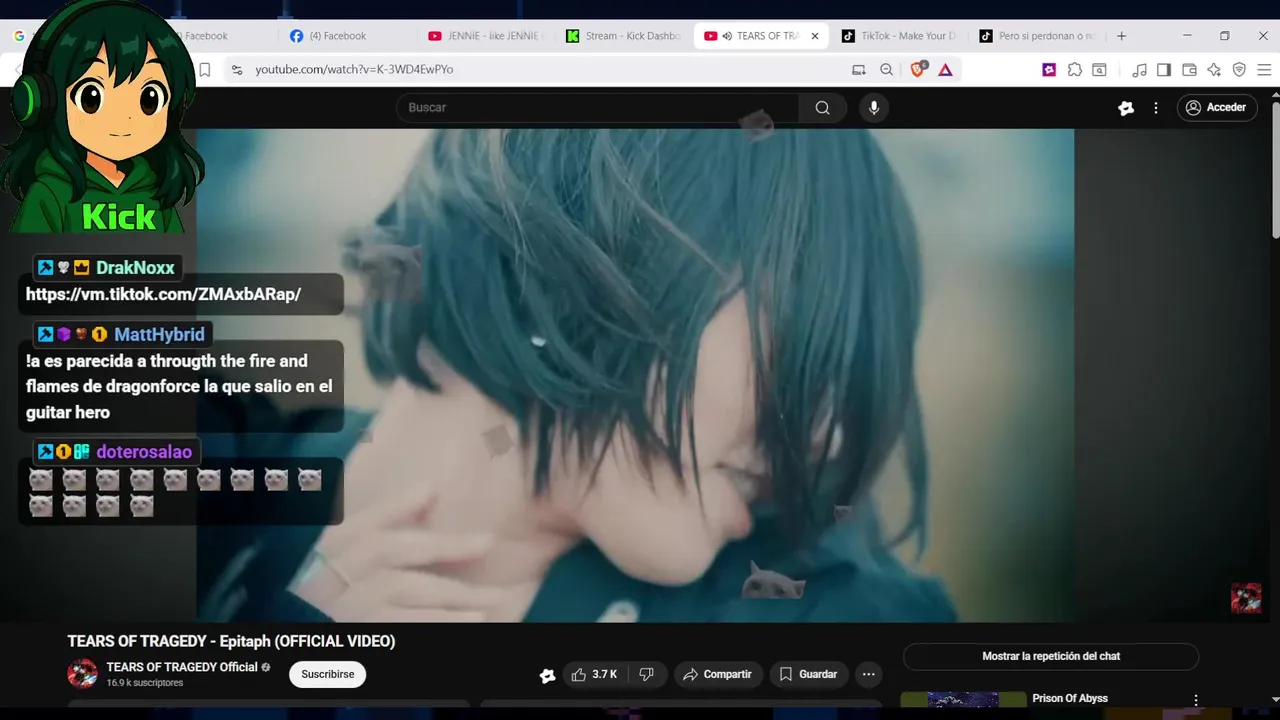Image resolution: width=1280 pixels, height=720 pixels.
Task: Open the browser hamburger main menu
Action: click(x=1264, y=69)
